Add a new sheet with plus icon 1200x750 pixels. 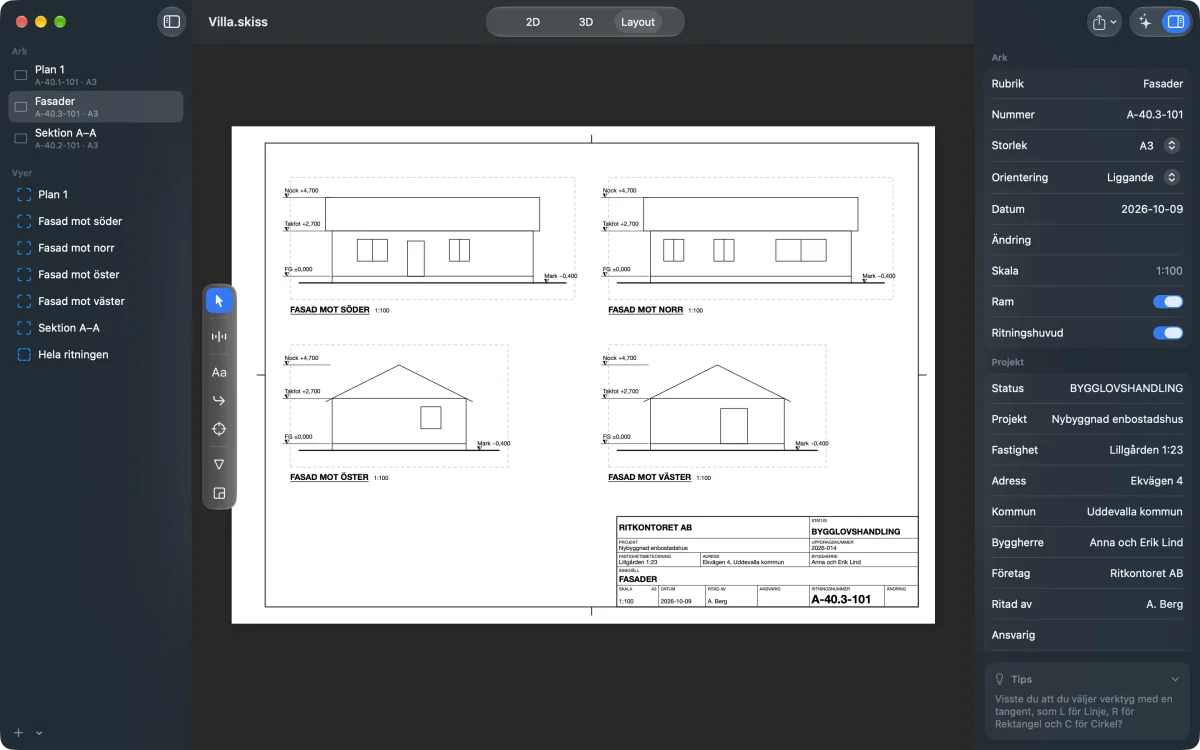[x=18, y=732]
